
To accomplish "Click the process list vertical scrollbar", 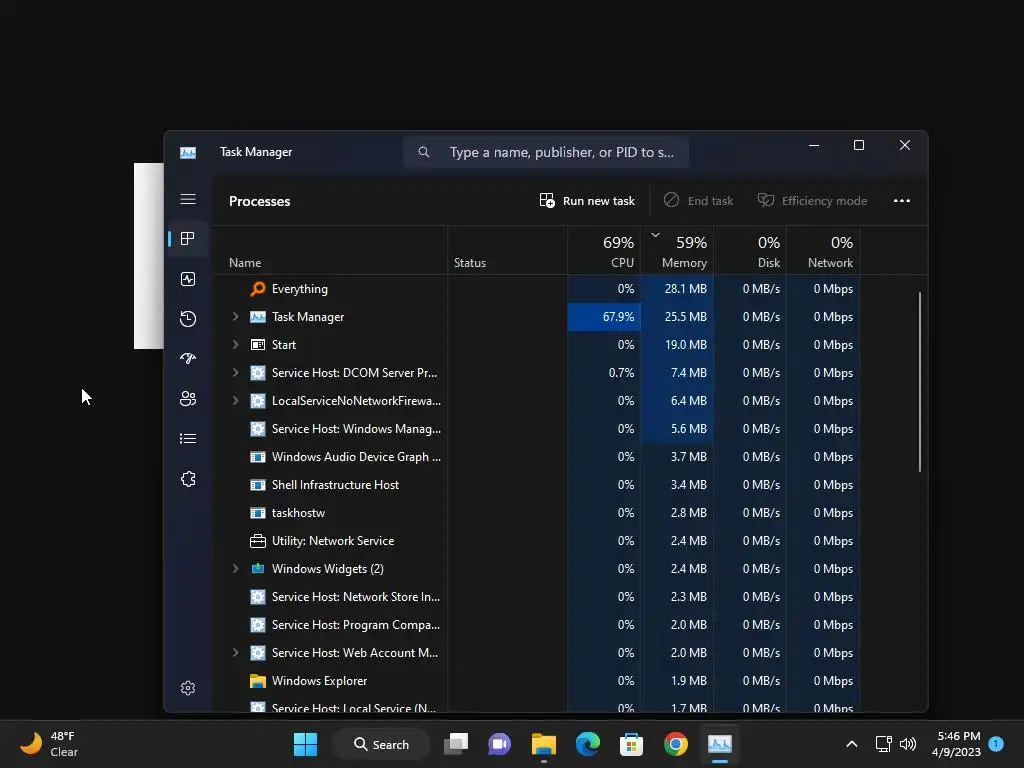I will pyautogui.click(x=920, y=382).
